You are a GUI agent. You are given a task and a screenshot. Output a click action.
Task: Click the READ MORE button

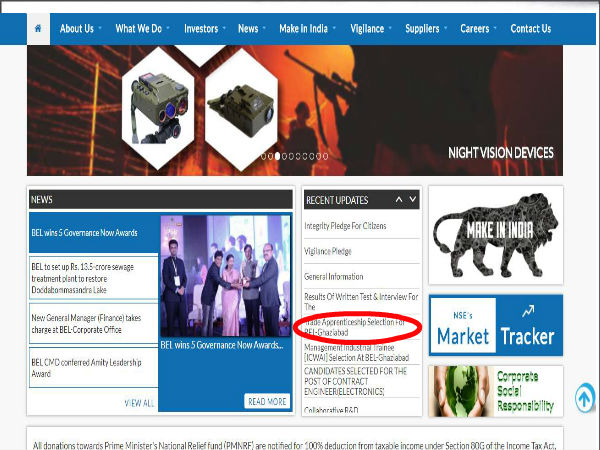tap(267, 401)
